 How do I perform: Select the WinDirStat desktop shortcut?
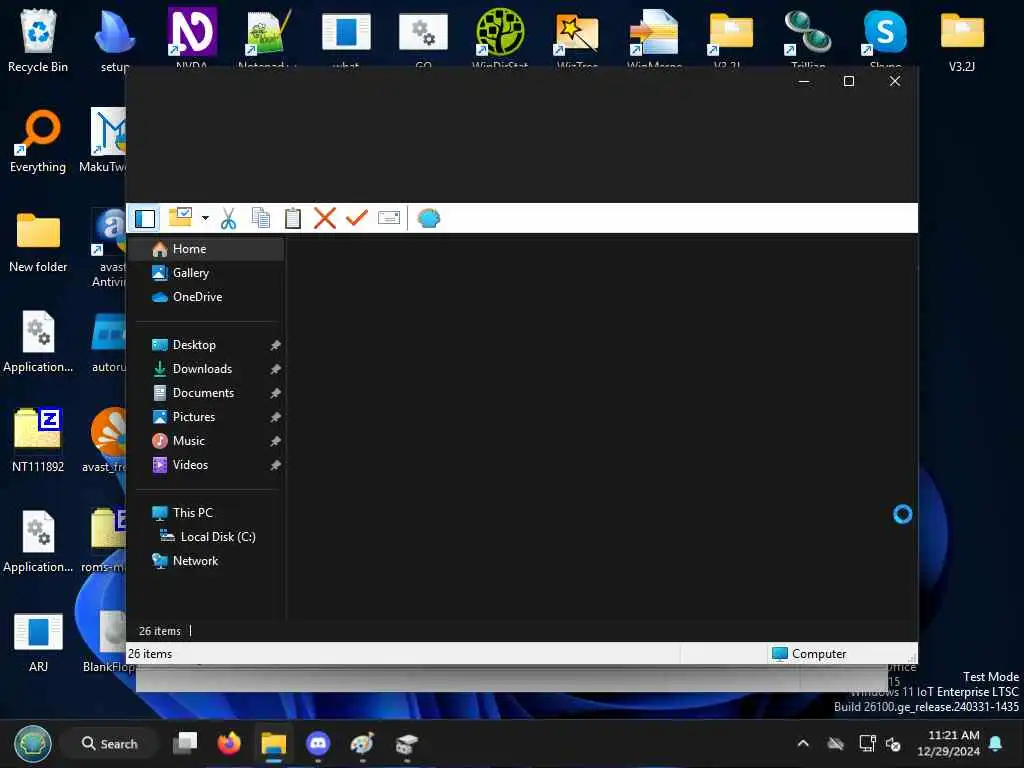(x=500, y=37)
